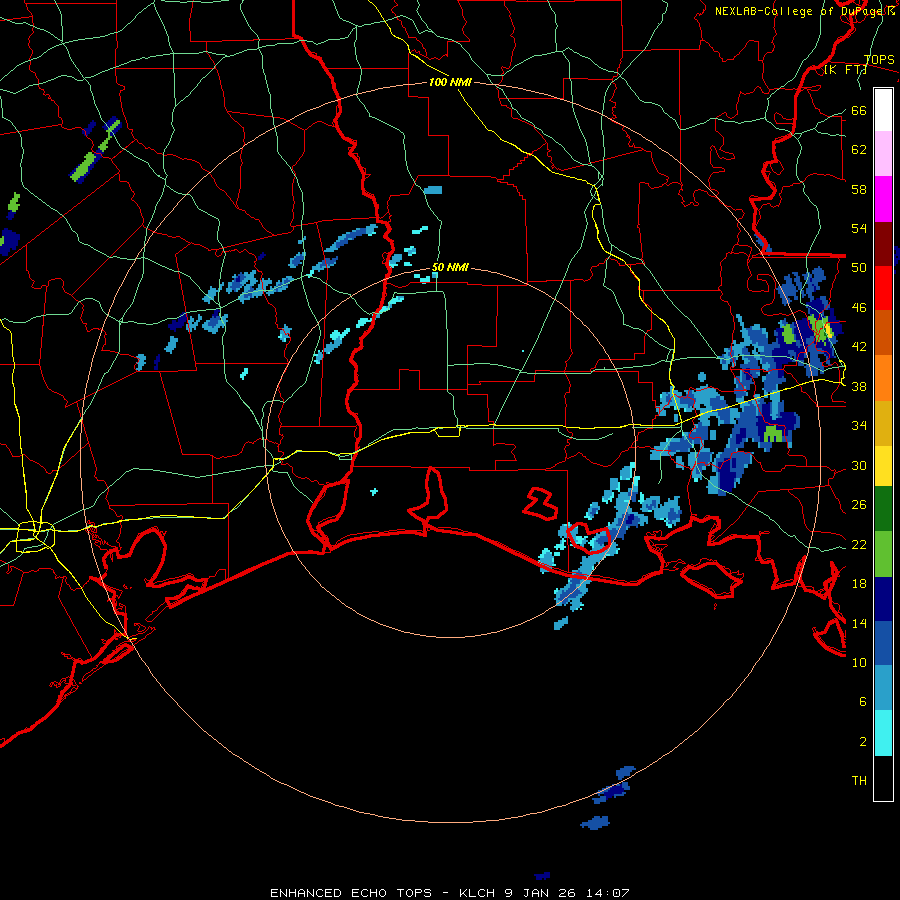
Task: Select the navy blue legend color block
Action: (883, 599)
